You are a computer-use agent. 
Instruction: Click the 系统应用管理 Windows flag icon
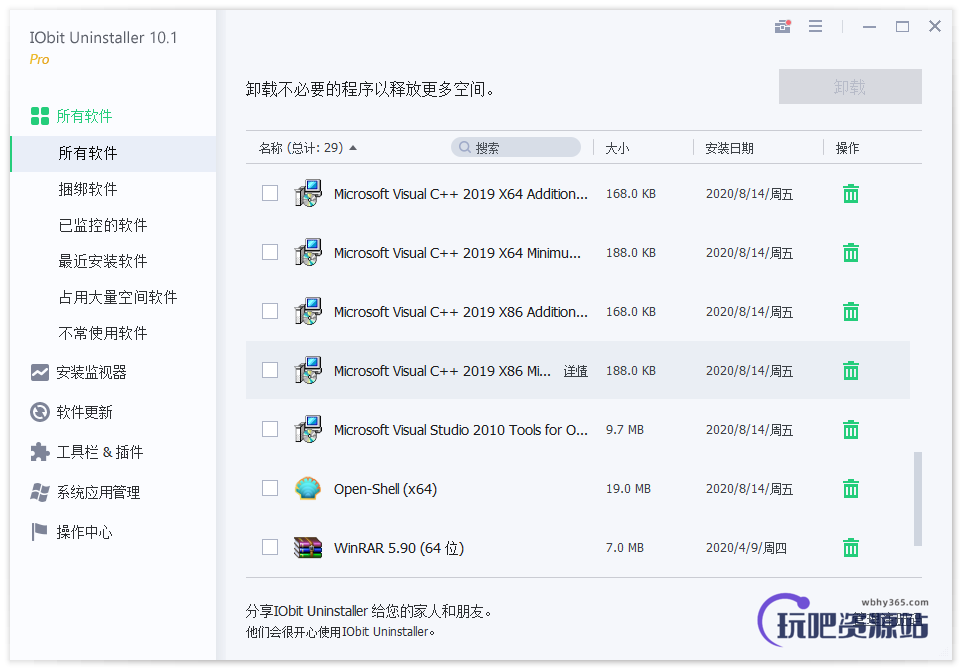click(40, 492)
